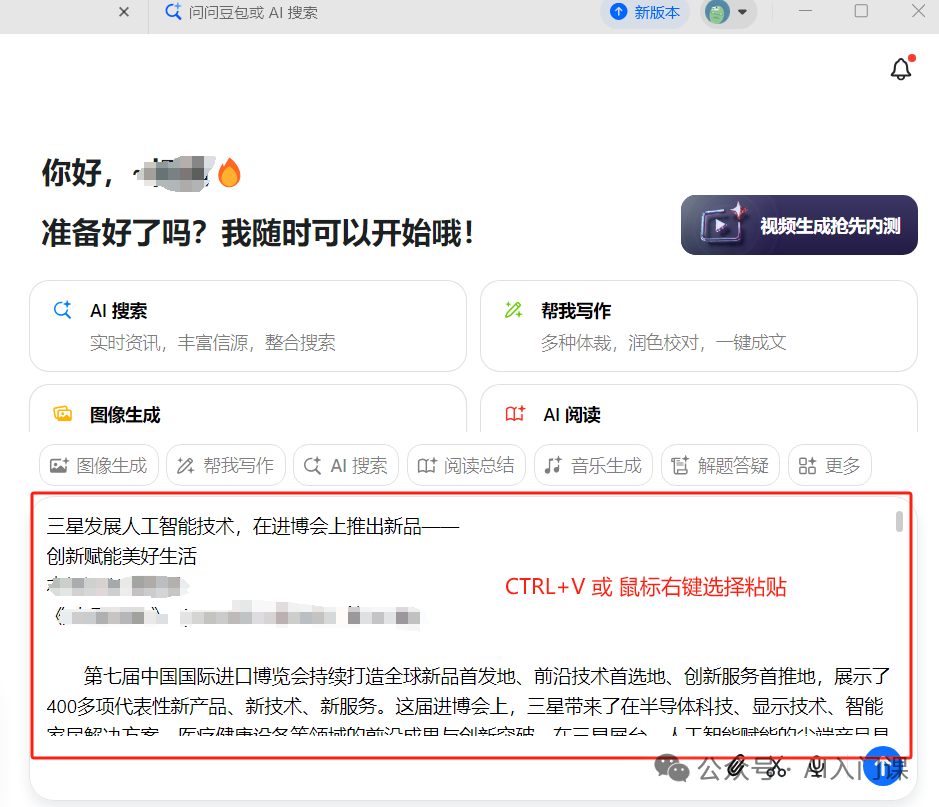Close the current tab with the X
Viewport: 939px width, 807px height.
[x=124, y=12]
